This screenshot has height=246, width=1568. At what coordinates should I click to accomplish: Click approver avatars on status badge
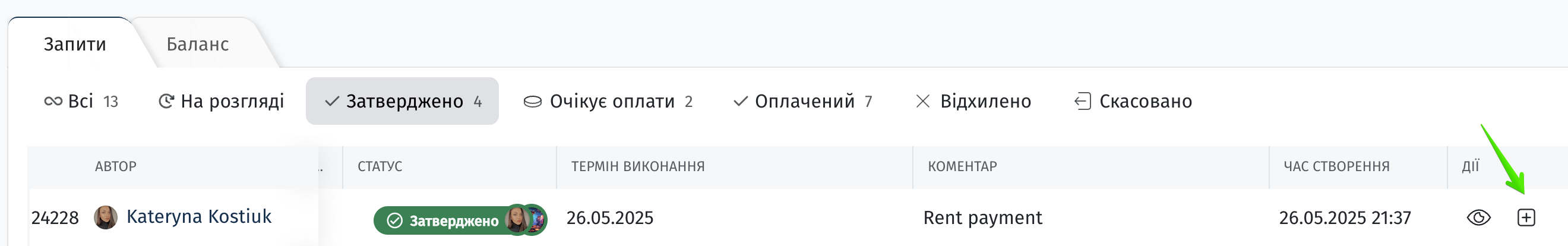pyautogui.click(x=525, y=219)
